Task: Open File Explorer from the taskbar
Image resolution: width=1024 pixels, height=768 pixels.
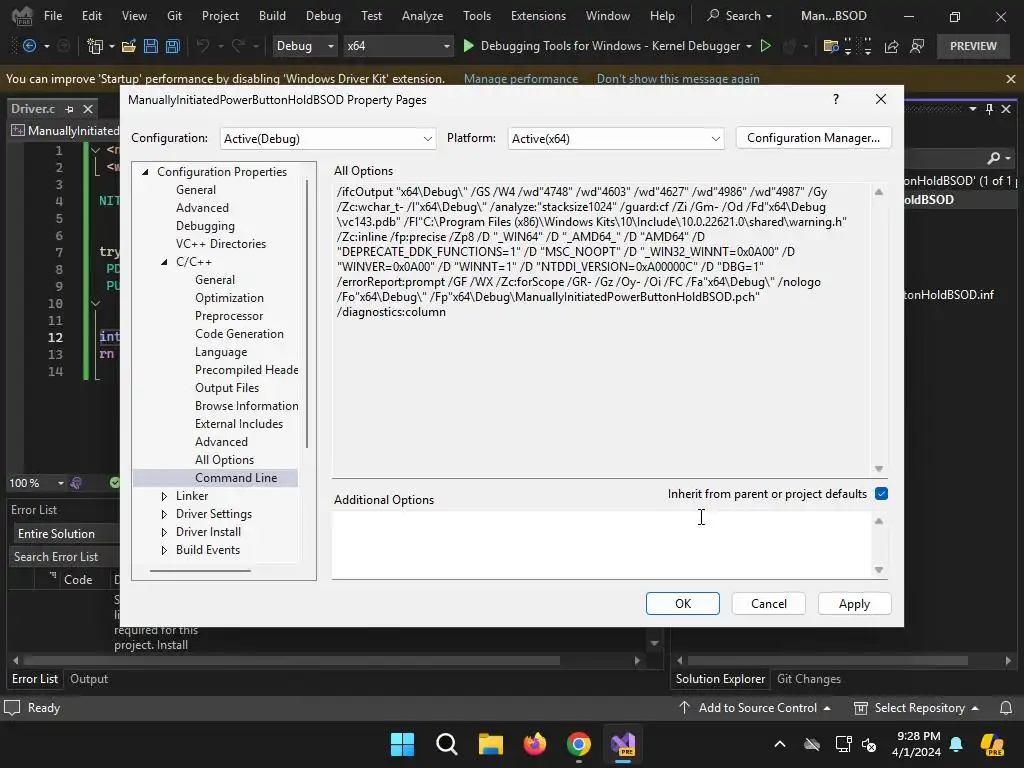Action: [490, 744]
